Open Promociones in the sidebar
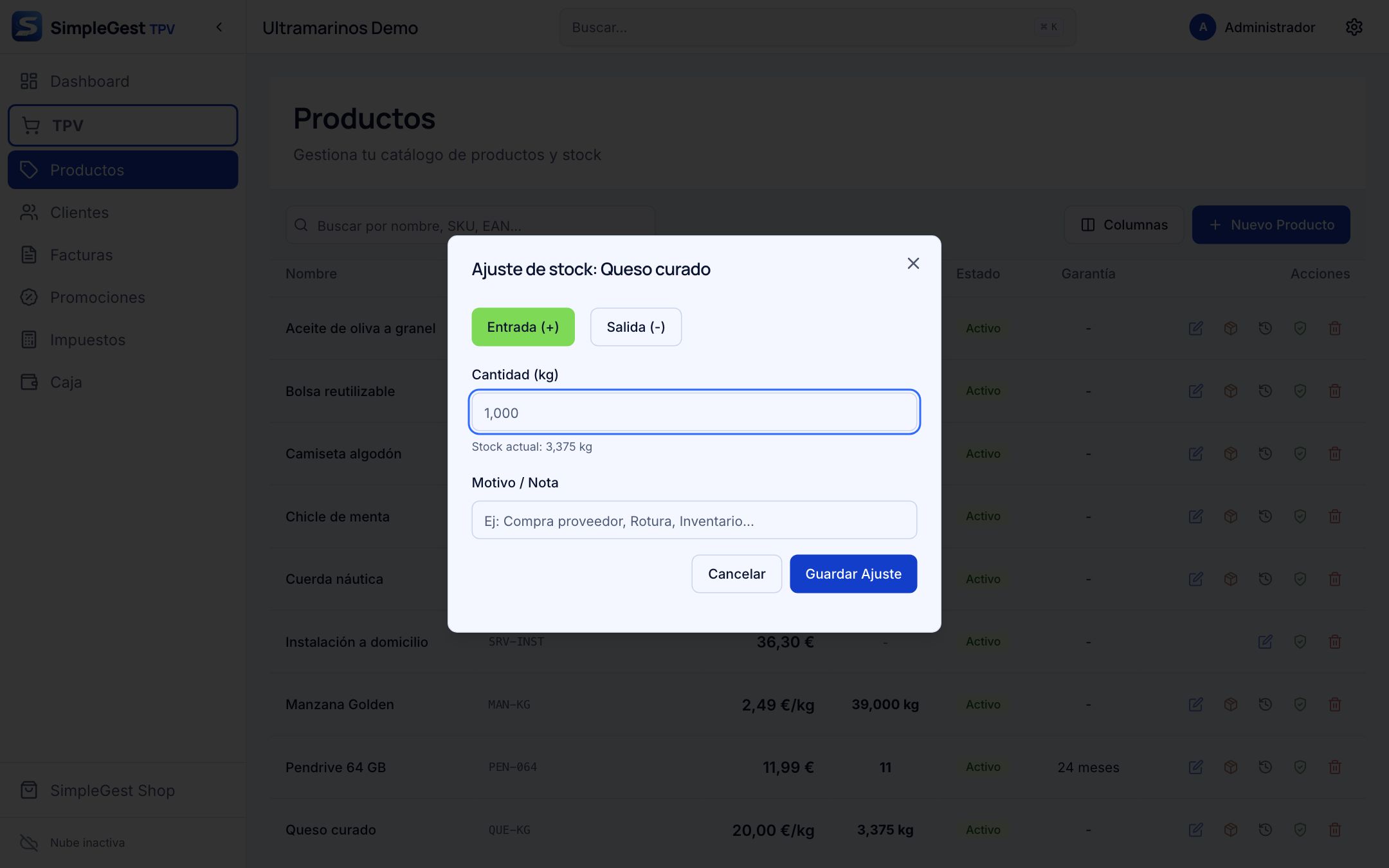The height and width of the screenshot is (868, 1389). [123, 297]
